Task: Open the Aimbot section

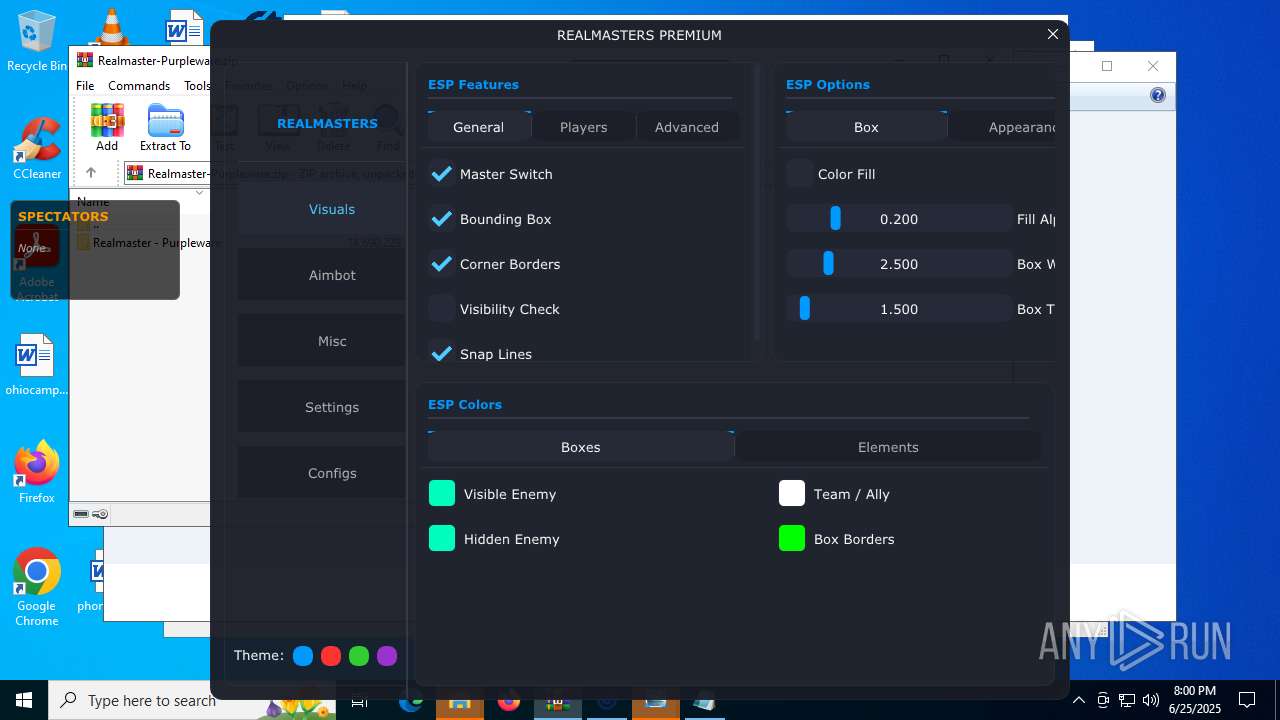Action: coord(322,275)
